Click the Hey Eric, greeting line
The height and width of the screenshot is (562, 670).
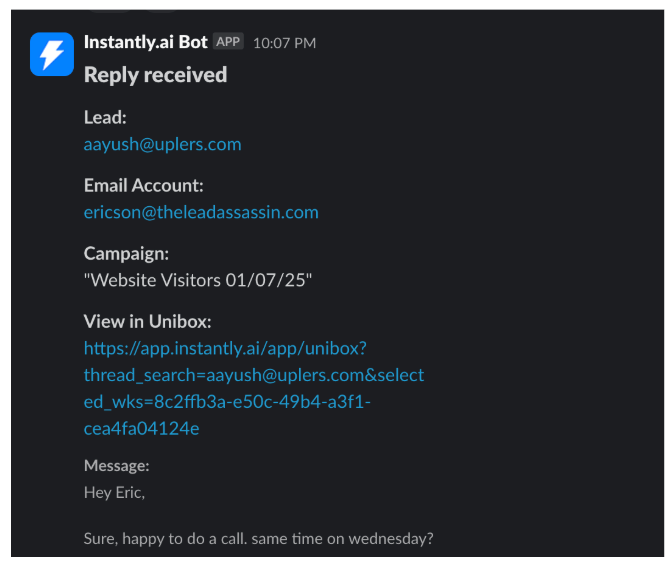pos(114,492)
